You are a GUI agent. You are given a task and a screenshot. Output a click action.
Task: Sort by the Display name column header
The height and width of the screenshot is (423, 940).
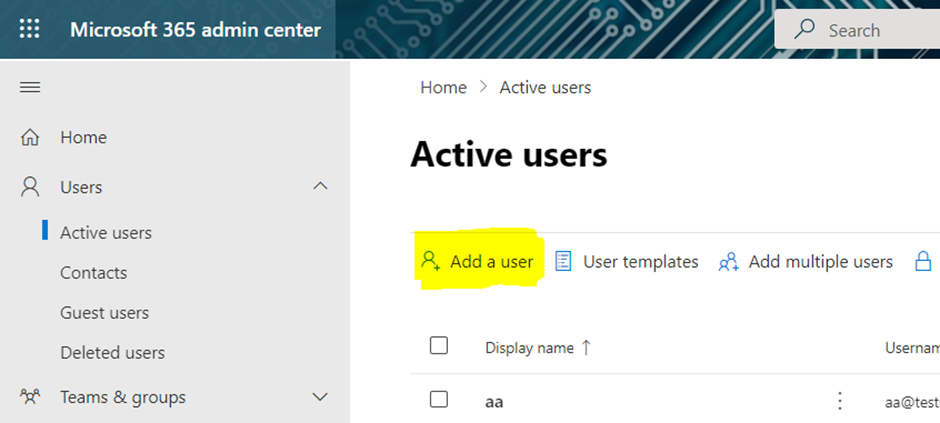point(529,348)
